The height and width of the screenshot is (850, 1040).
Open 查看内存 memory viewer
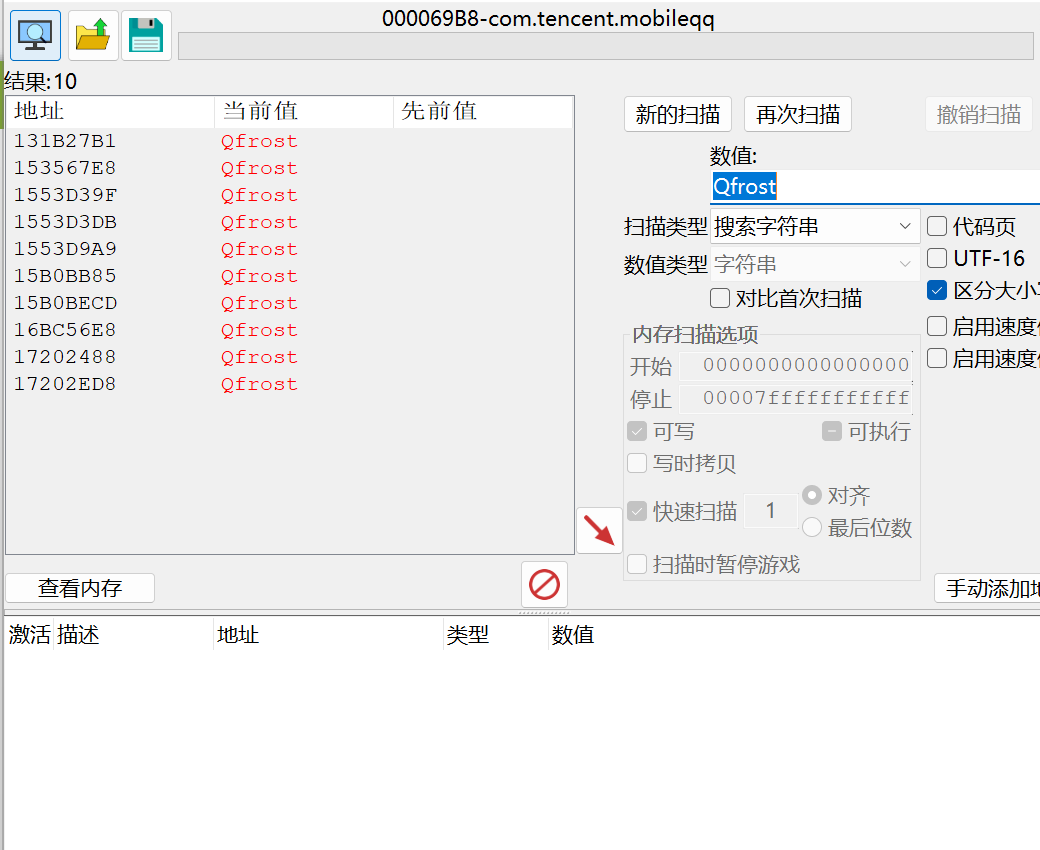coord(80,588)
